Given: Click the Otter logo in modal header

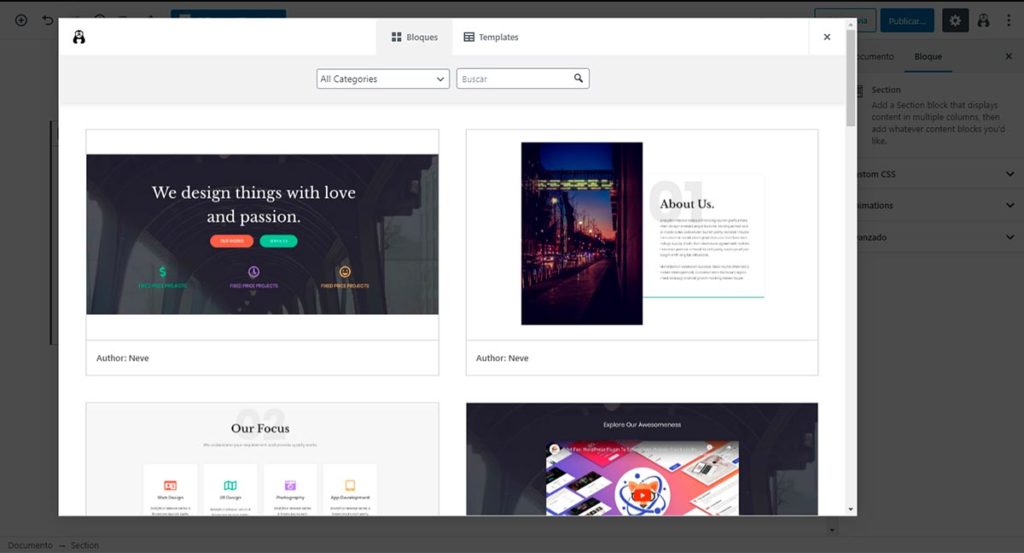Looking at the screenshot, I should click(x=79, y=37).
